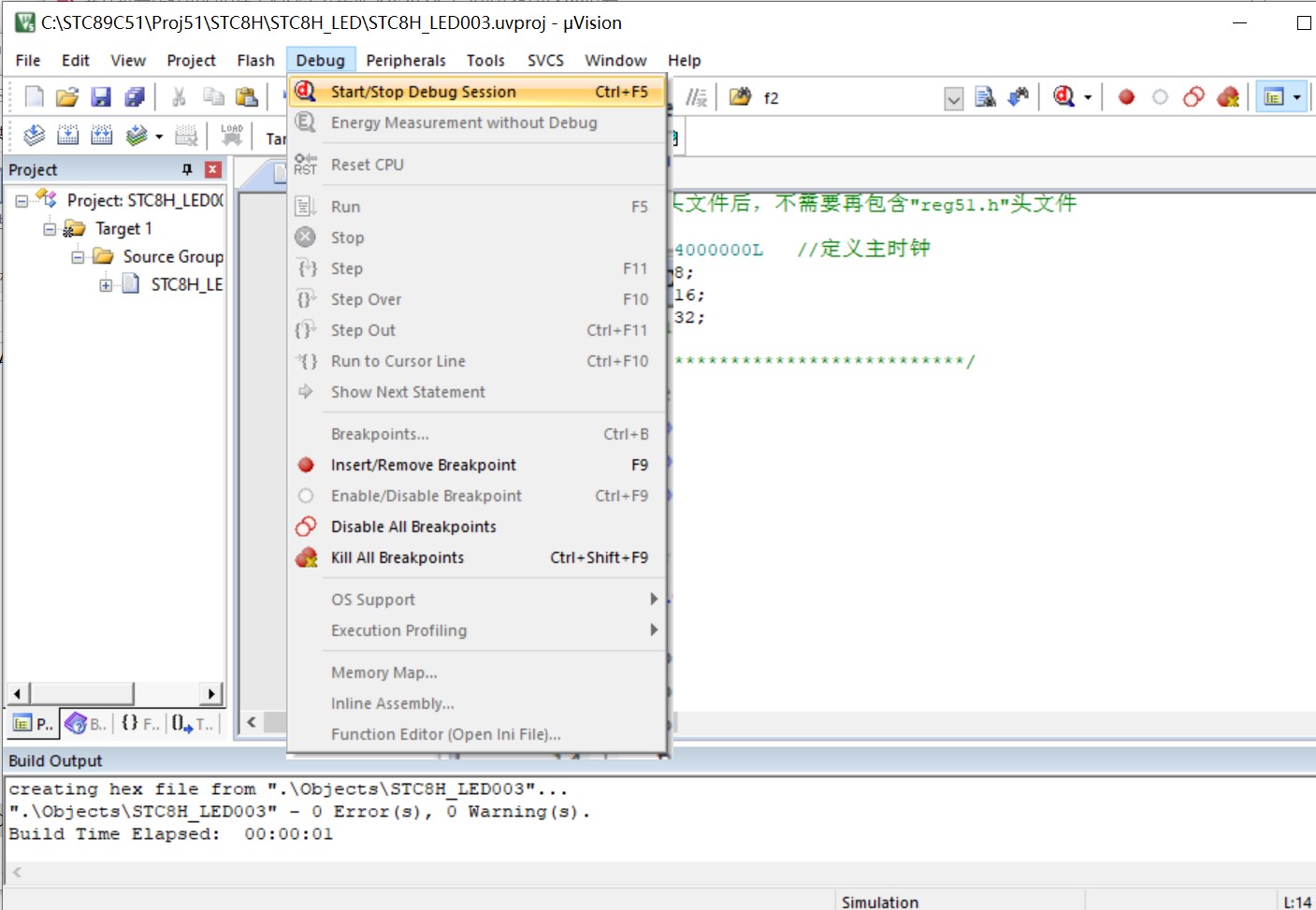This screenshot has width=1316, height=910.
Task: Start debug session from toolbar icon
Action: pos(1063,96)
